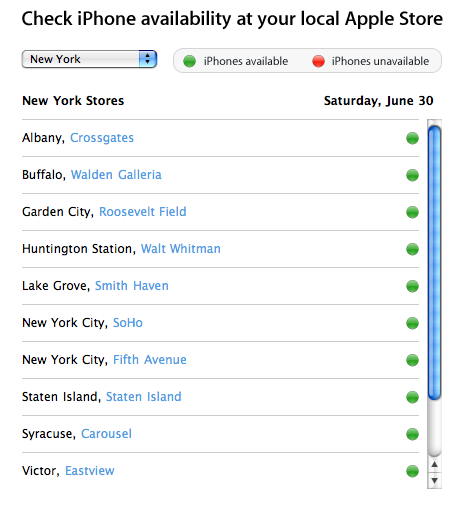The image size is (459, 508).
Task: Click the green iPhones available legend dot
Action: pyautogui.click(x=189, y=61)
